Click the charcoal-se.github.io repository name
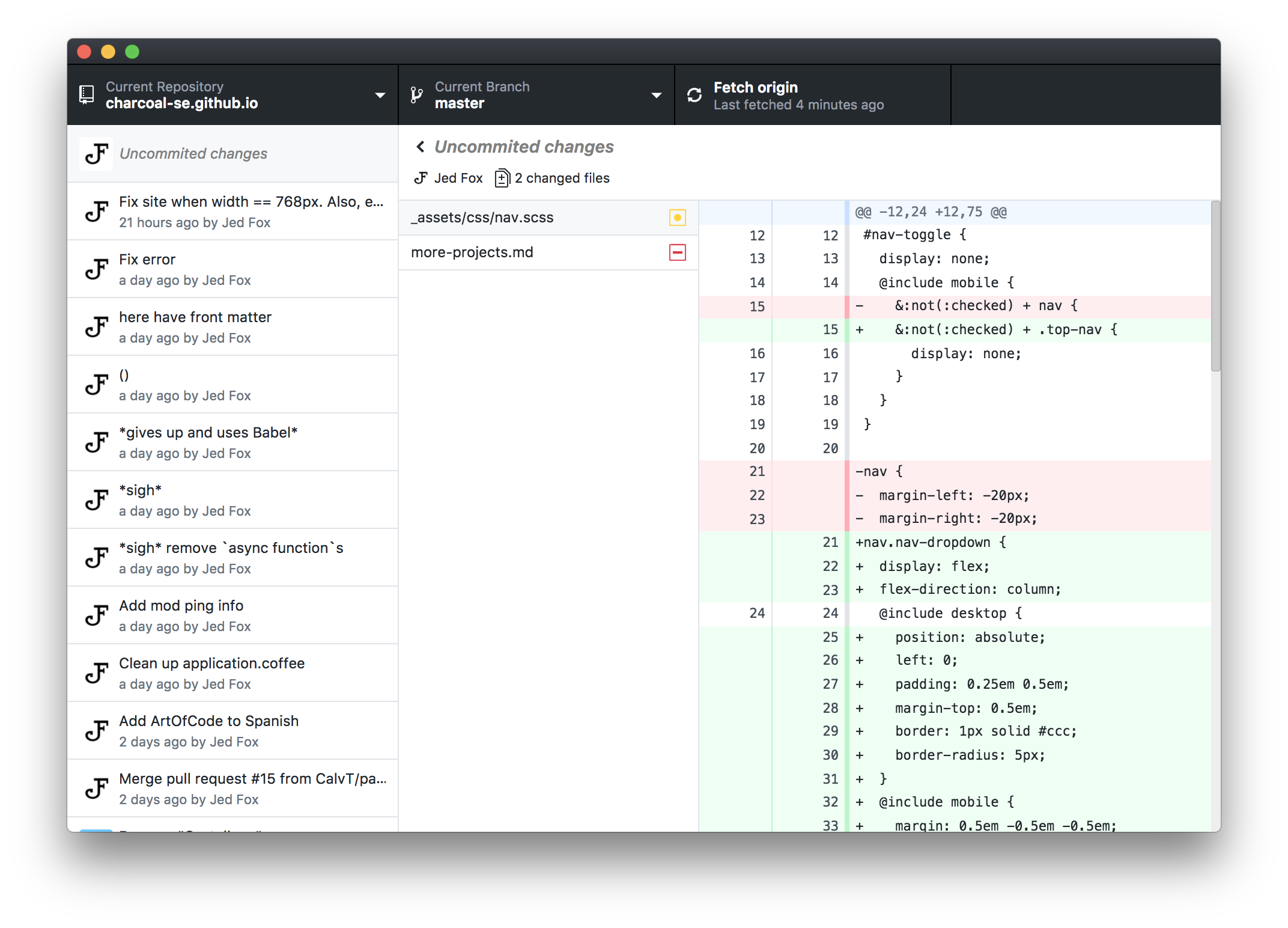Viewport: 1288px width, 928px height. 182,103
